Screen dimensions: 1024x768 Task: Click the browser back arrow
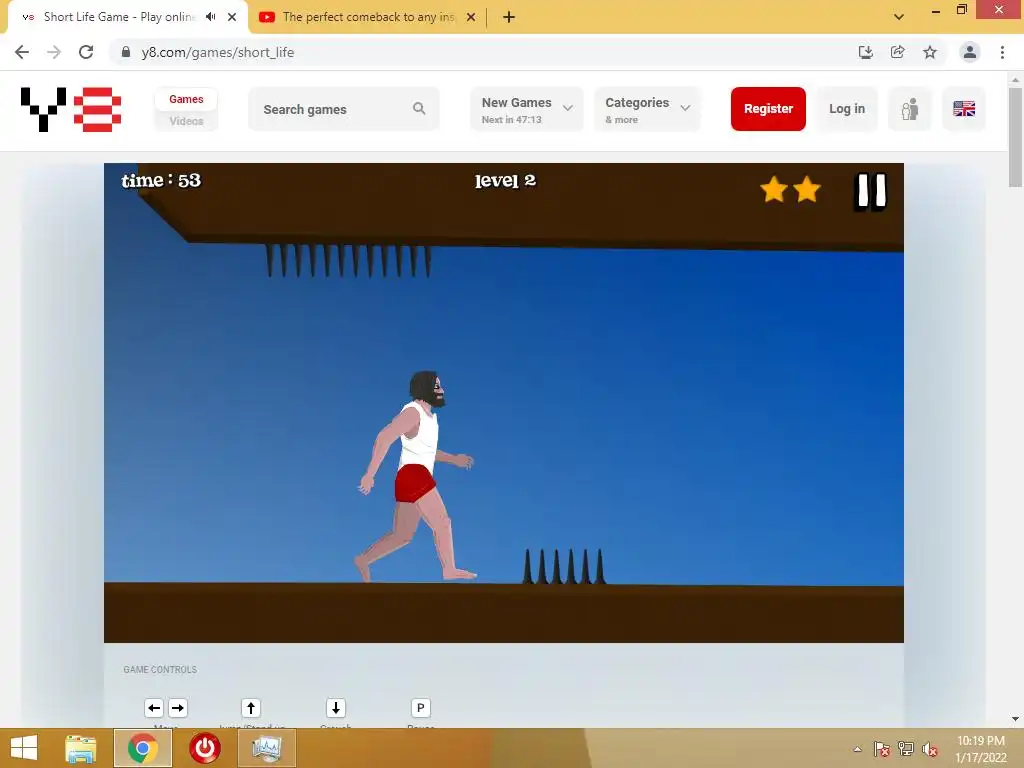[x=22, y=52]
